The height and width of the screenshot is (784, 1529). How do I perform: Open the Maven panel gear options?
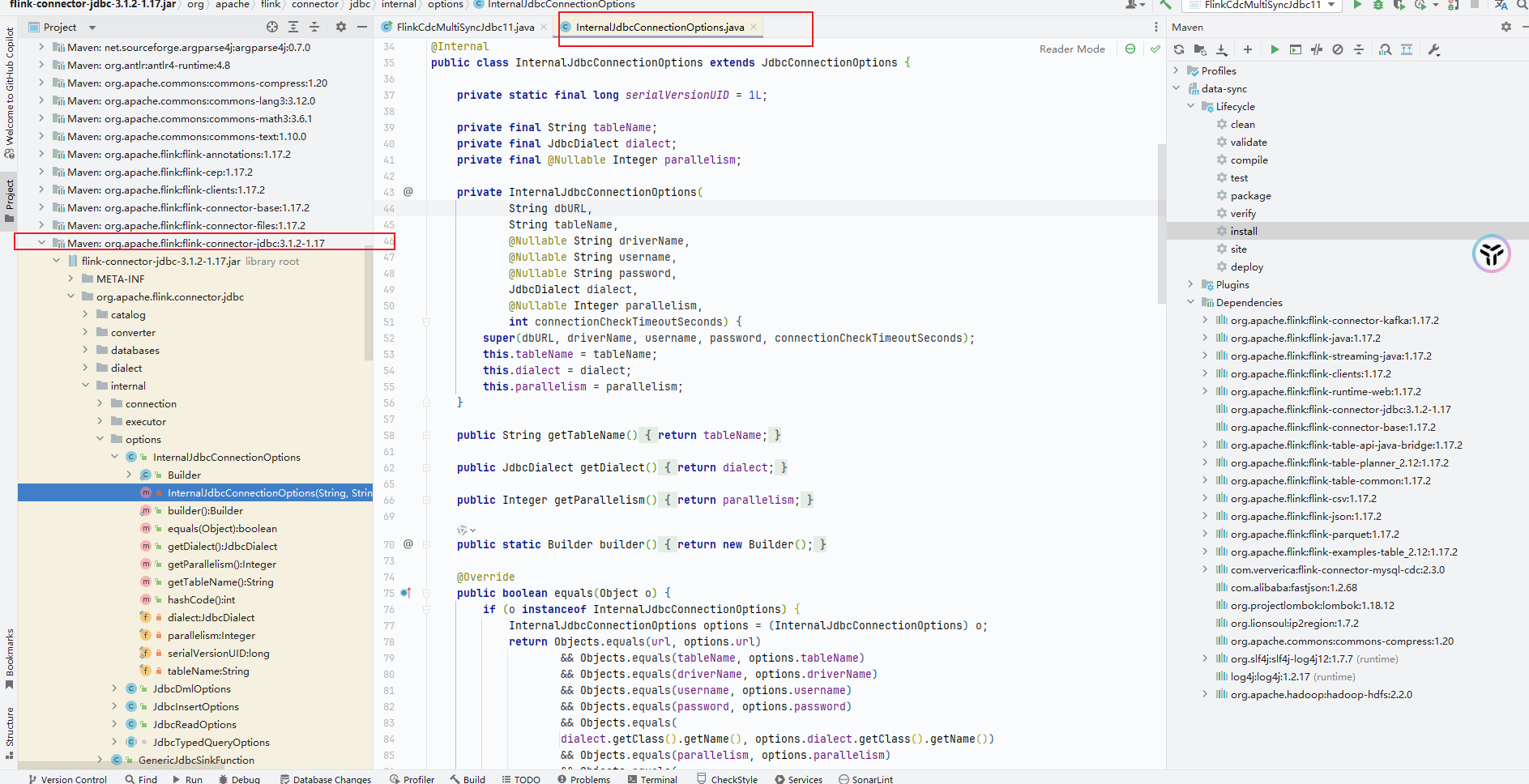tap(1506, 27)
